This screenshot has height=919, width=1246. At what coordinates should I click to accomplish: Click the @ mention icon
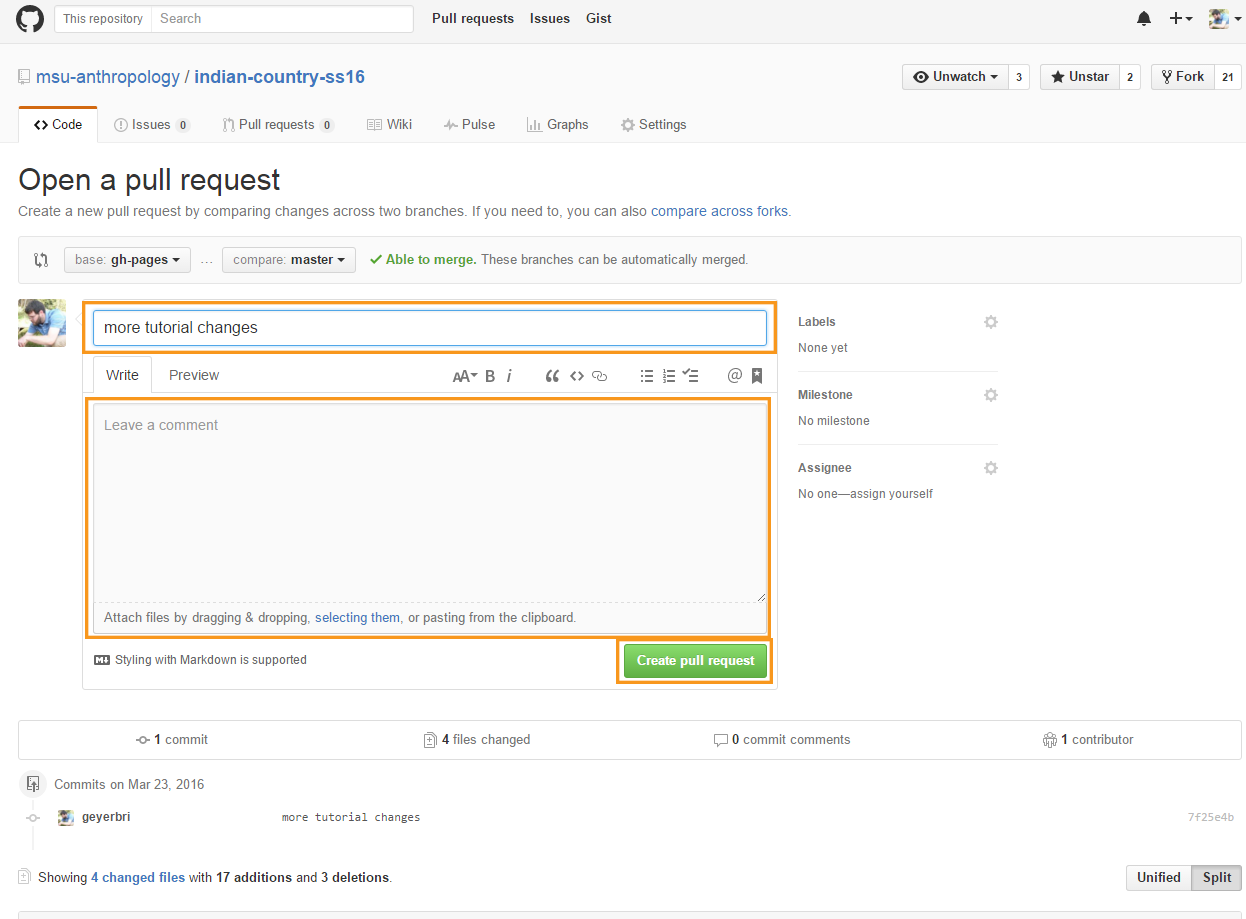pyautogui.click(x=734, y=376)
